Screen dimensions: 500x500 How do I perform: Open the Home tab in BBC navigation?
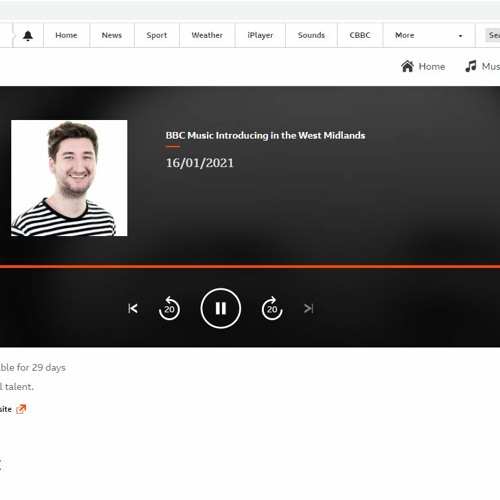[66, 35]
